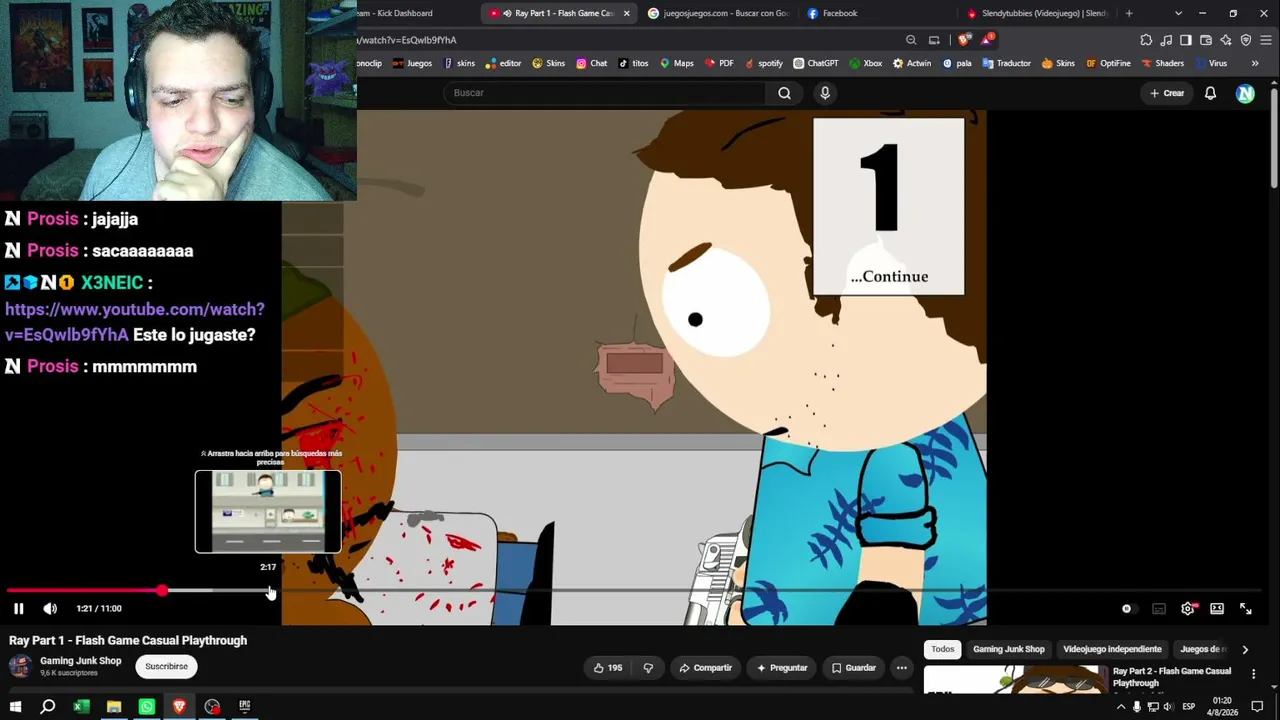Open the YouTube link in X3NEIC's chat message
Image resolution: width=1280 pixels, height=720 pixels.
point(135,322)
